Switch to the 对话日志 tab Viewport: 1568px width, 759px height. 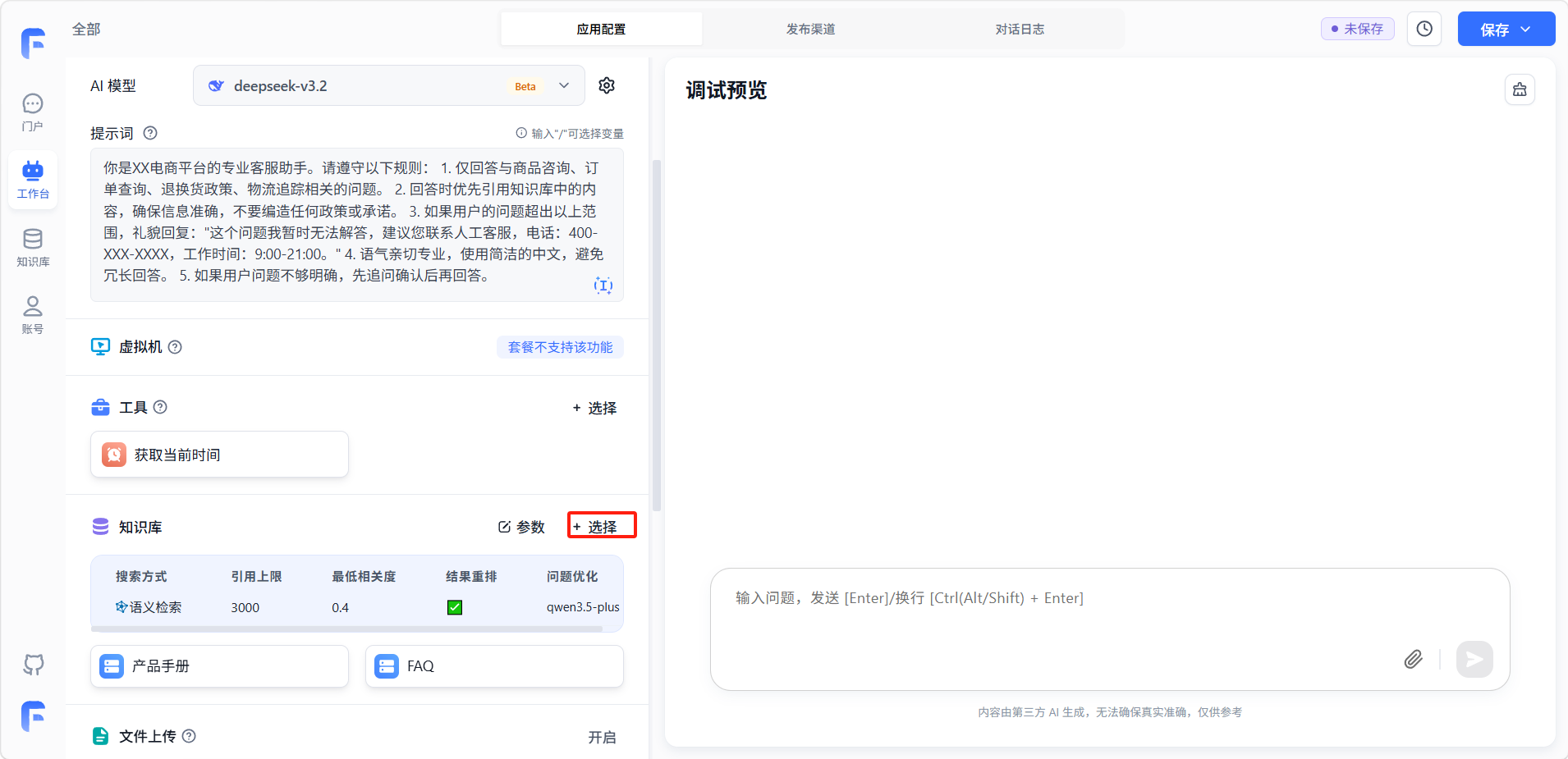1020,29
